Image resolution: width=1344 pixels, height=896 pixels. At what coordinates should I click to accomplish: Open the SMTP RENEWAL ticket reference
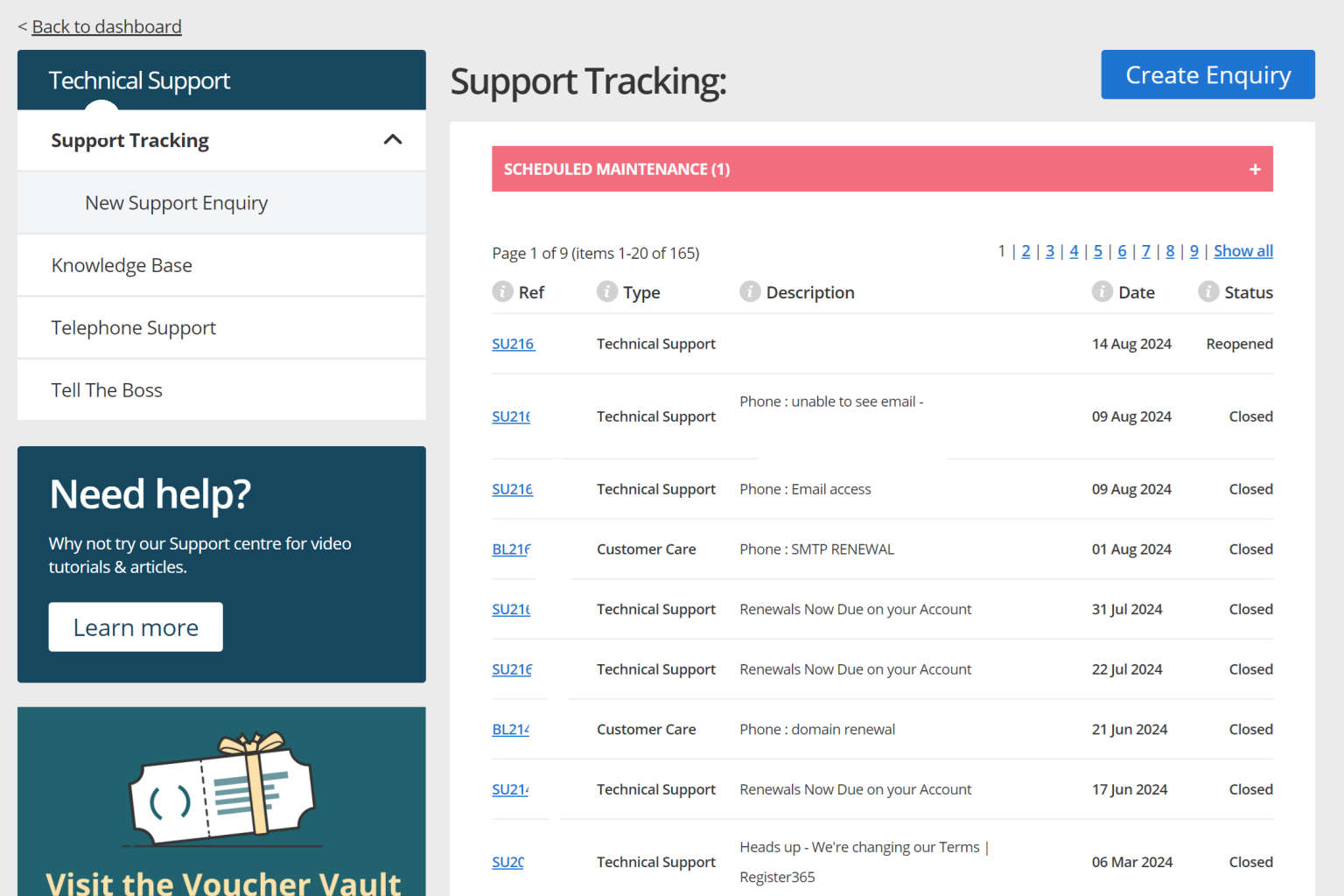coord(511,549)
